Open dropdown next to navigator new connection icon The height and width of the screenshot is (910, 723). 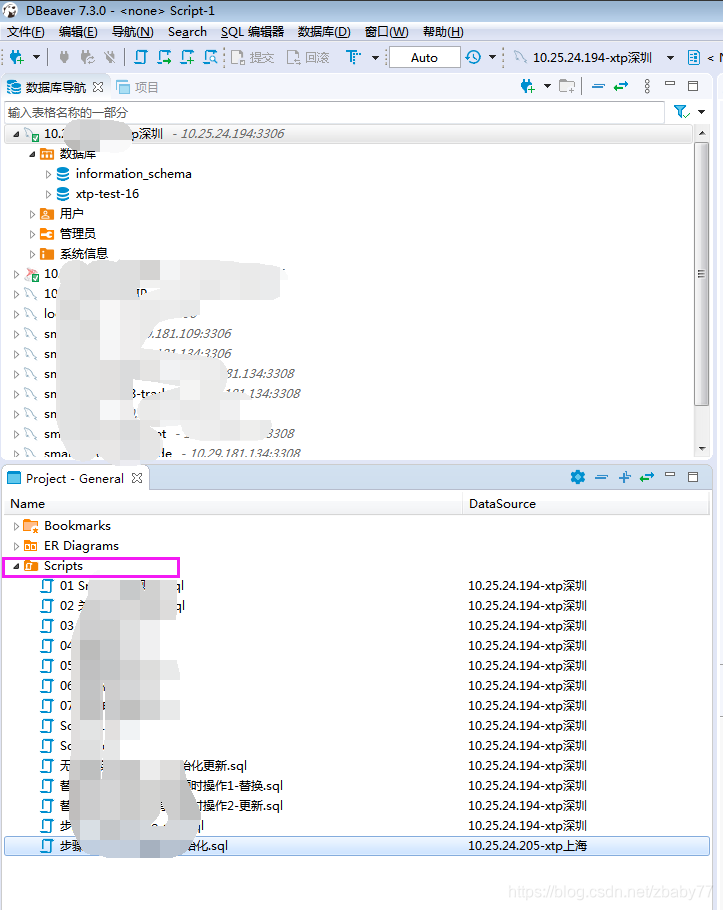547,86
